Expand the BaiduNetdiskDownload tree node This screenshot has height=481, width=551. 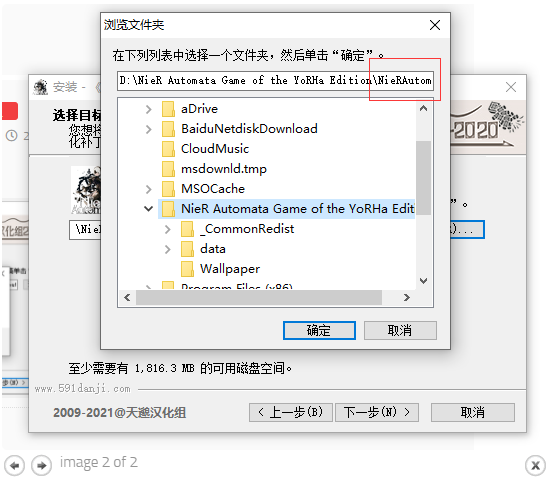point(149,129)
